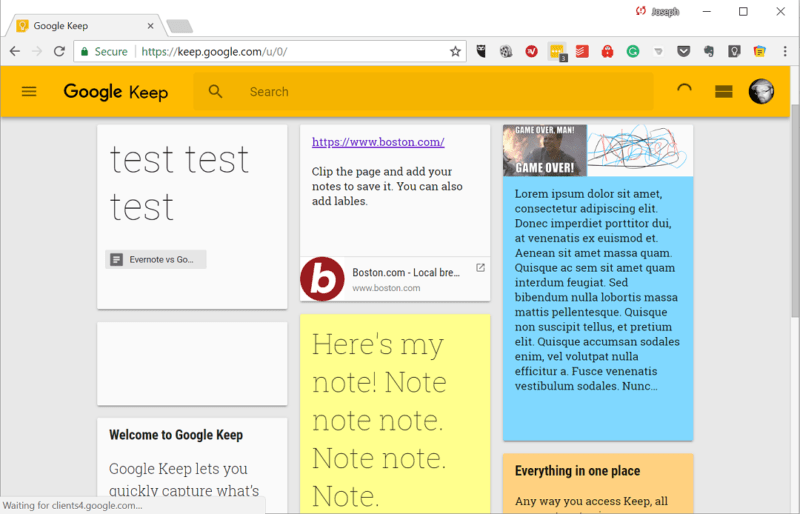Click the search magnifier icon
The image size is (800, 514).
pyautogui.click(x=215, y=92)
